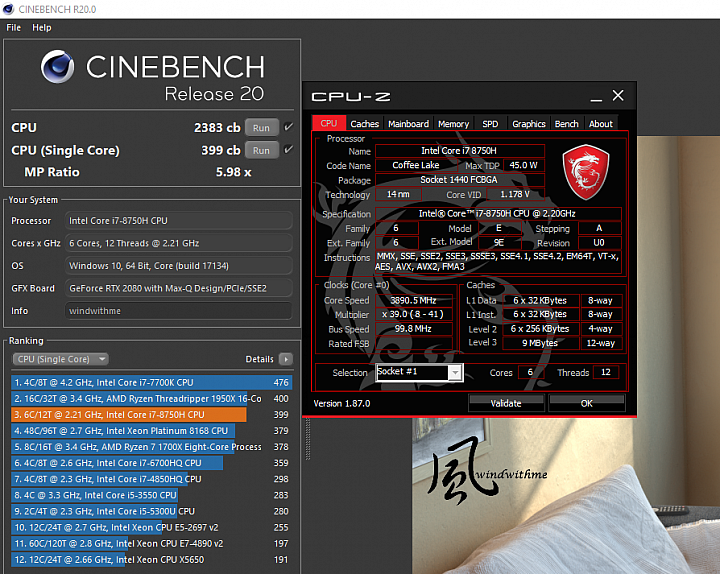Switch to the Graphics tab

click(529, 124)
